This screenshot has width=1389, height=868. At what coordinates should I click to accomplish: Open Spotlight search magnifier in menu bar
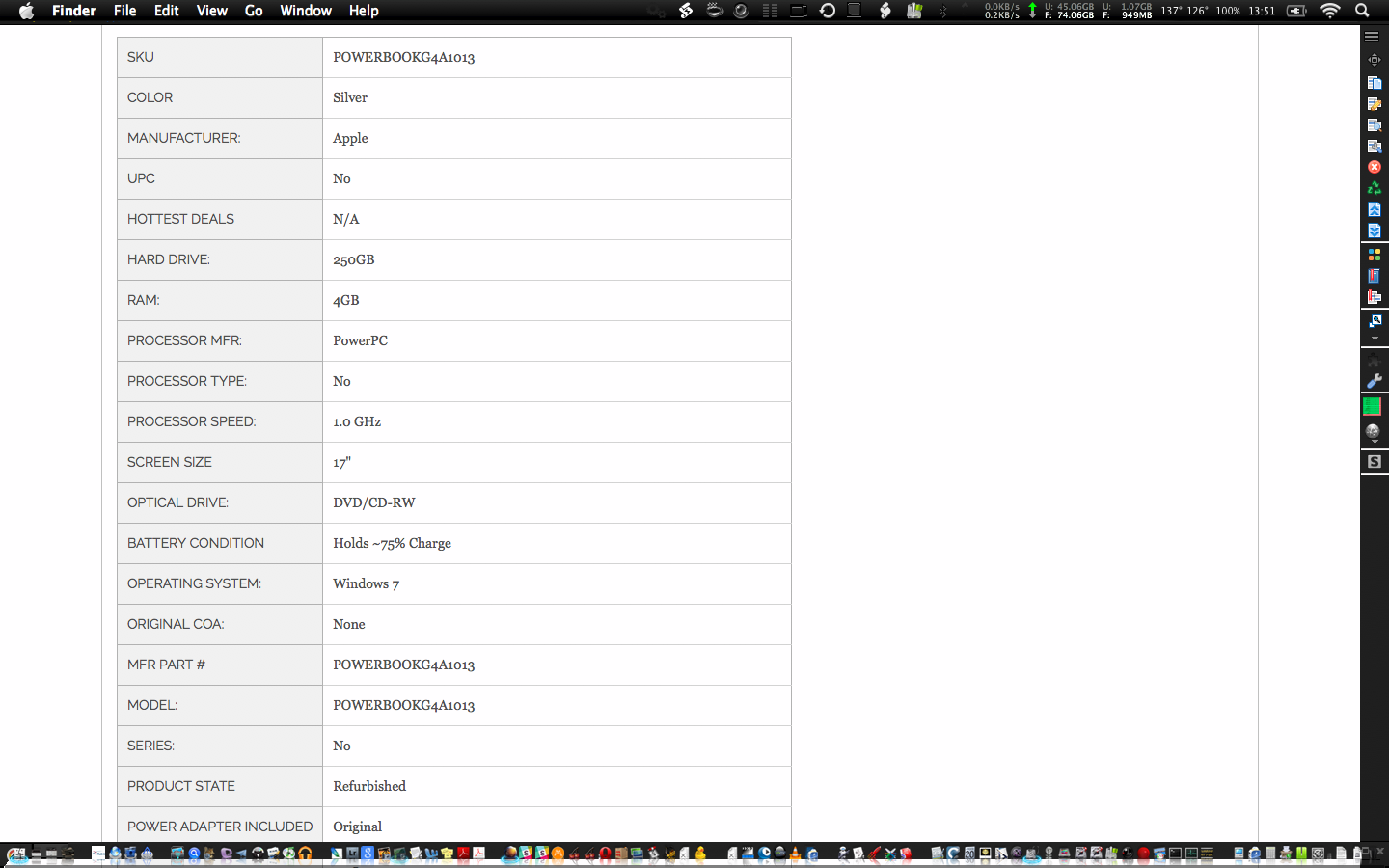coord(1362,11)
